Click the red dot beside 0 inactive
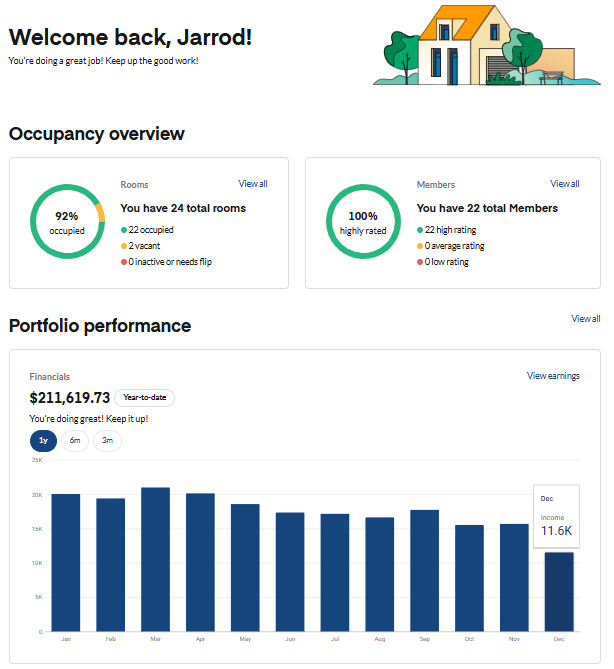Screen dimensions: 614x669 (123, 262)
